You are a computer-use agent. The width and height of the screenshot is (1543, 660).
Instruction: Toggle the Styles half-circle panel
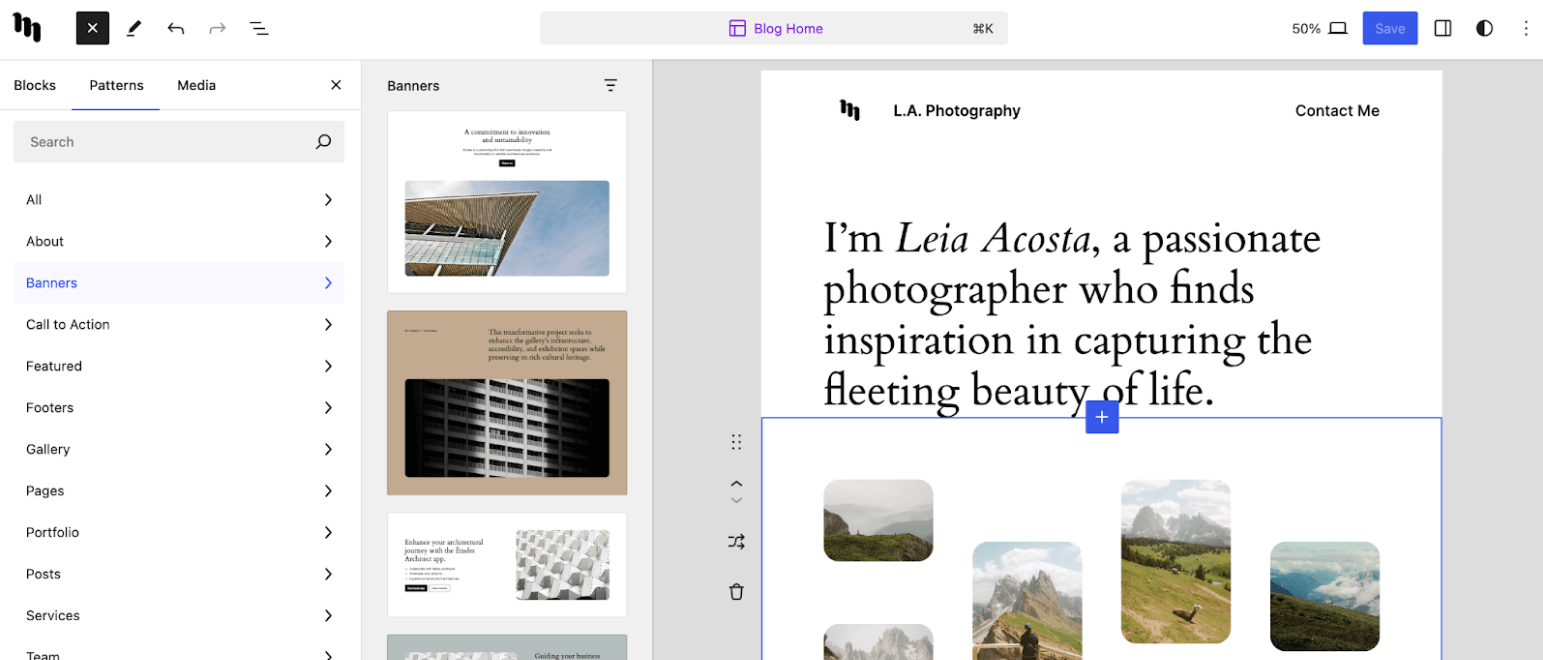1484,28
